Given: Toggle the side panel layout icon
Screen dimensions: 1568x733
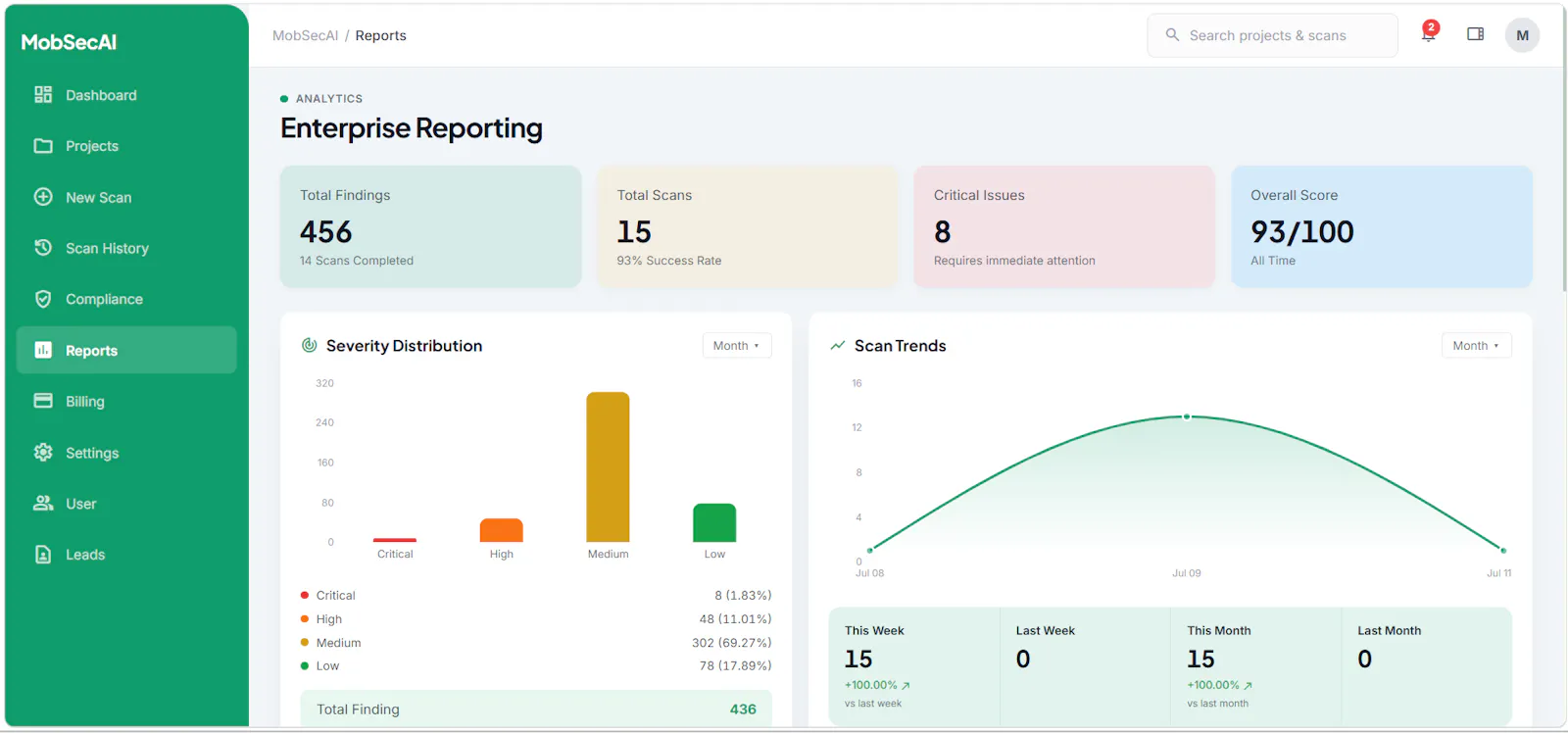Looking at the screenshot, I should 1475,34.
